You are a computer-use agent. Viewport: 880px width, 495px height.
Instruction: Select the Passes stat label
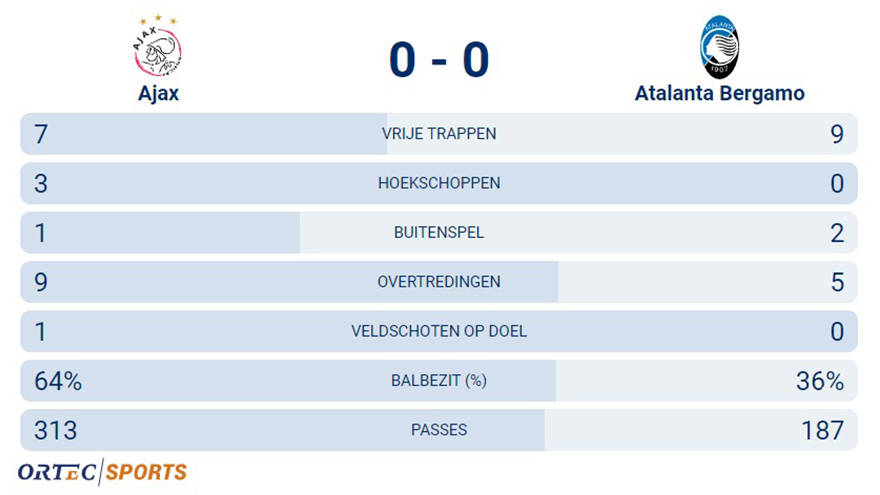click(x=439, y=430)
